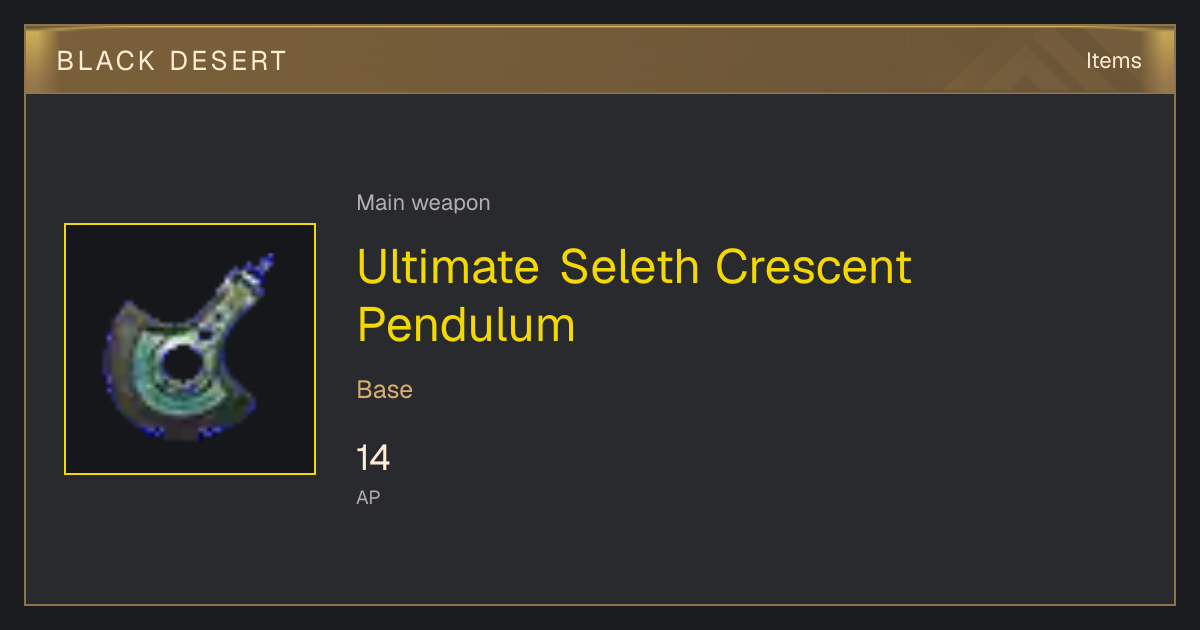Select the Ultimate Seleth Crescent Pendulum title
1200x630 pixels.
tap(634, 296)
